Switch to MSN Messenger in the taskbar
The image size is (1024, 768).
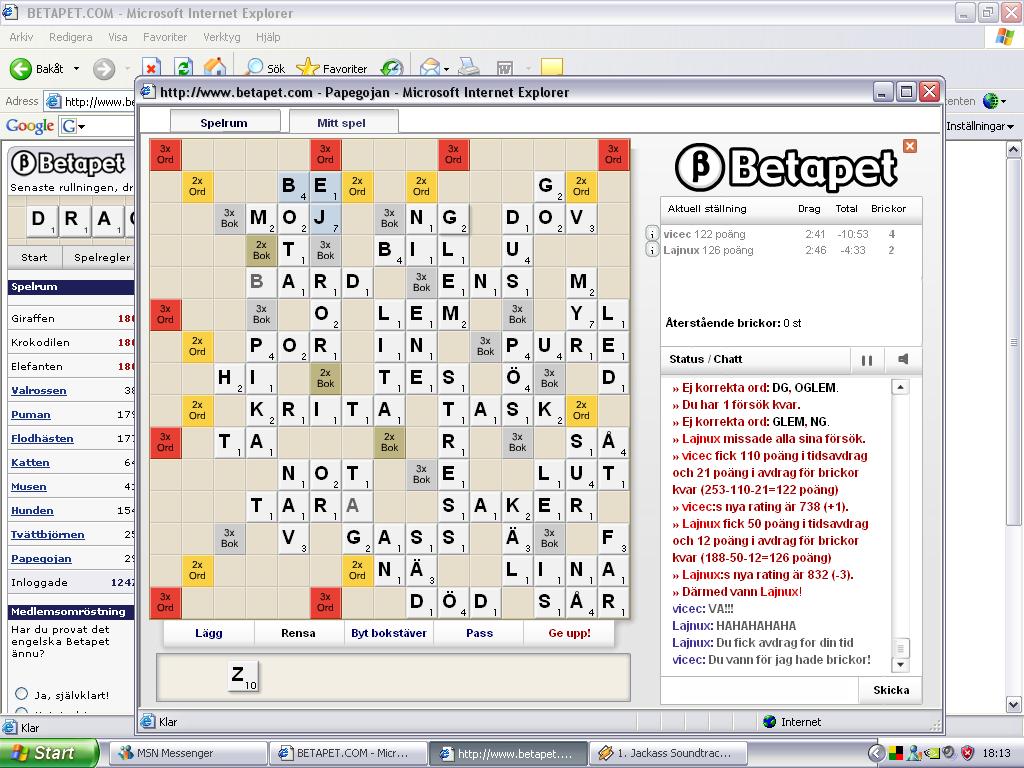[188, 753]
